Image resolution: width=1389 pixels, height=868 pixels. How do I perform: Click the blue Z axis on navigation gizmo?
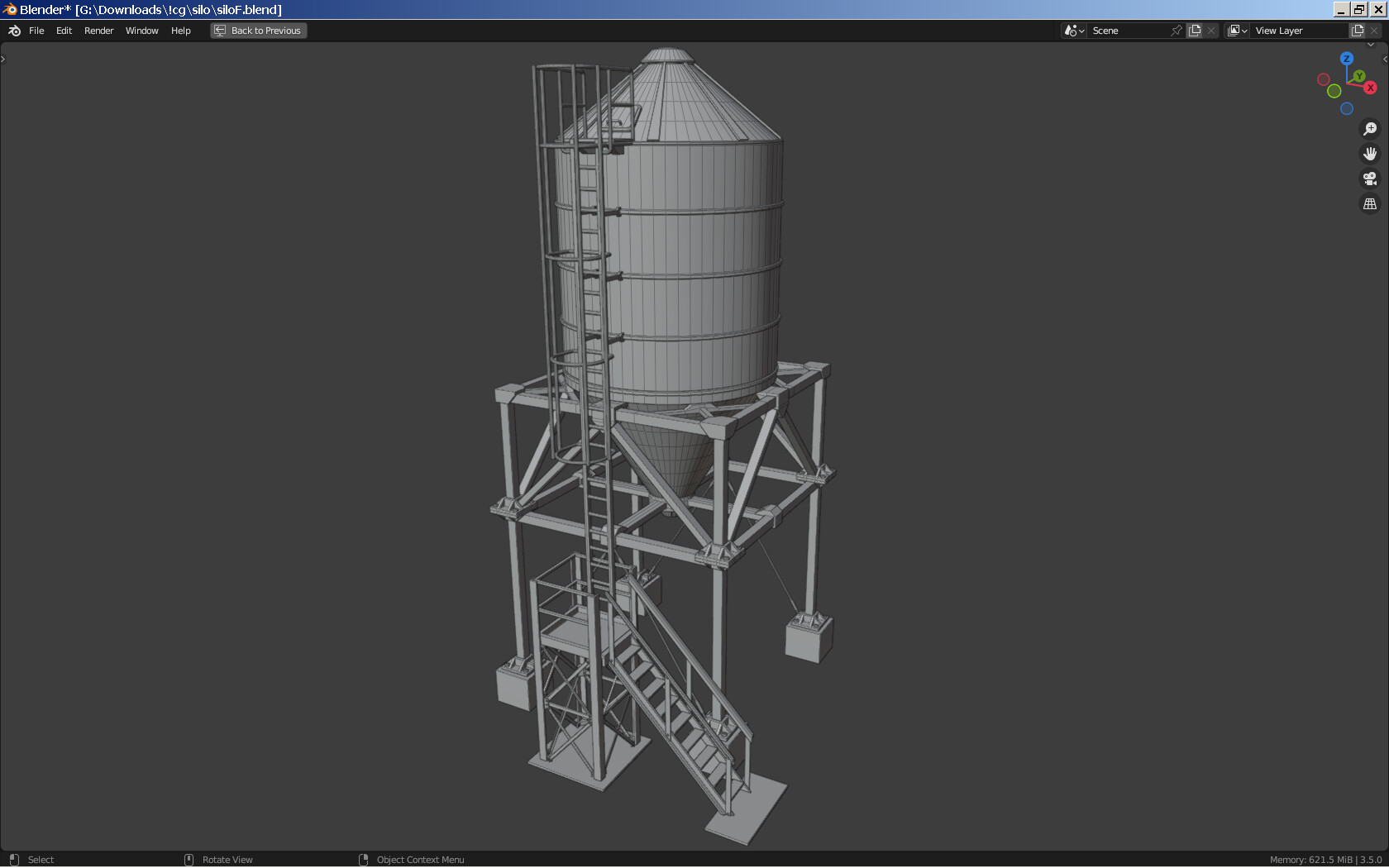[1346, 59]
